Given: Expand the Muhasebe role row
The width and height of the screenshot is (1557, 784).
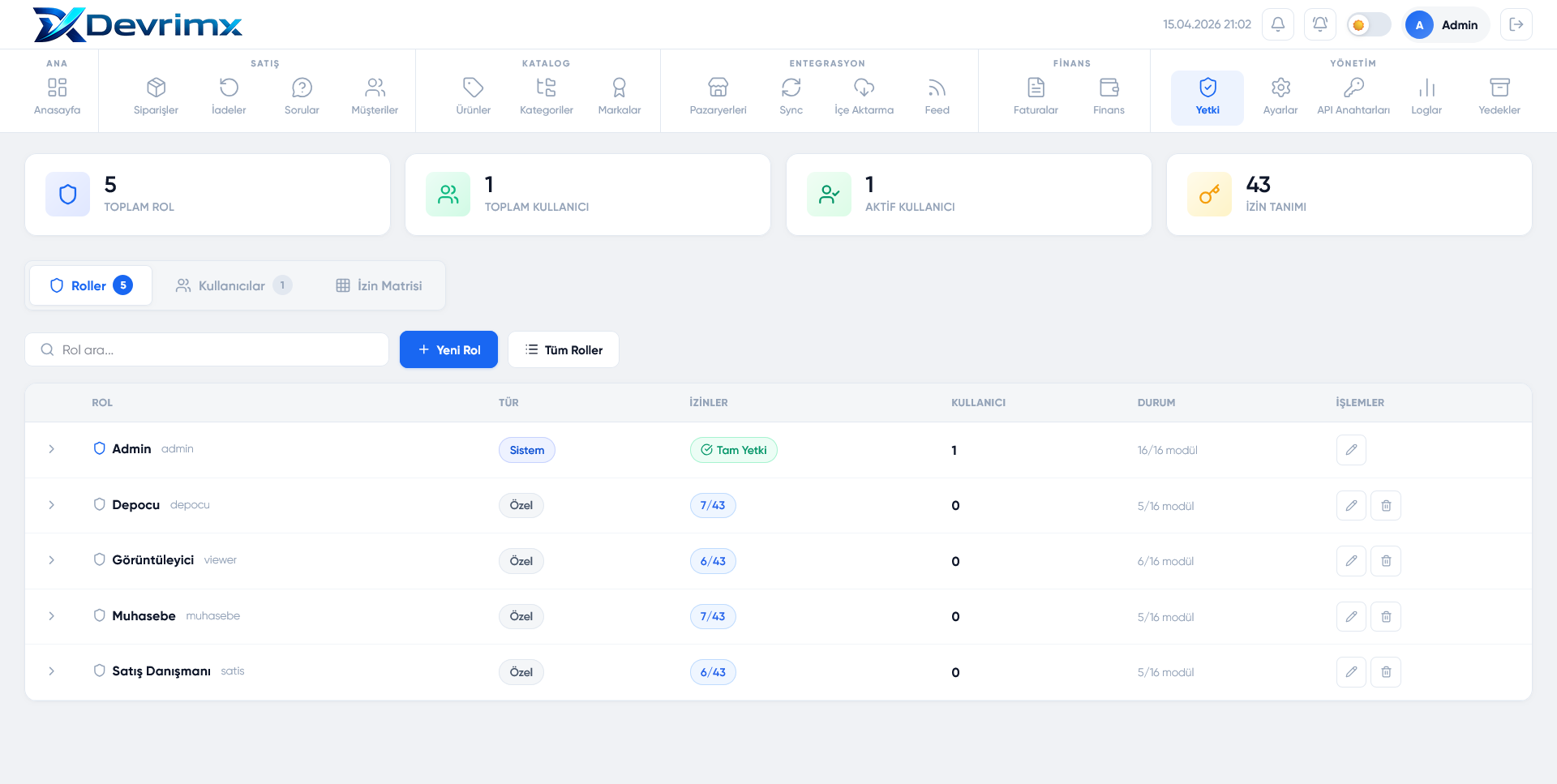Looking at the screenshot, I should (x=52, y=616).
